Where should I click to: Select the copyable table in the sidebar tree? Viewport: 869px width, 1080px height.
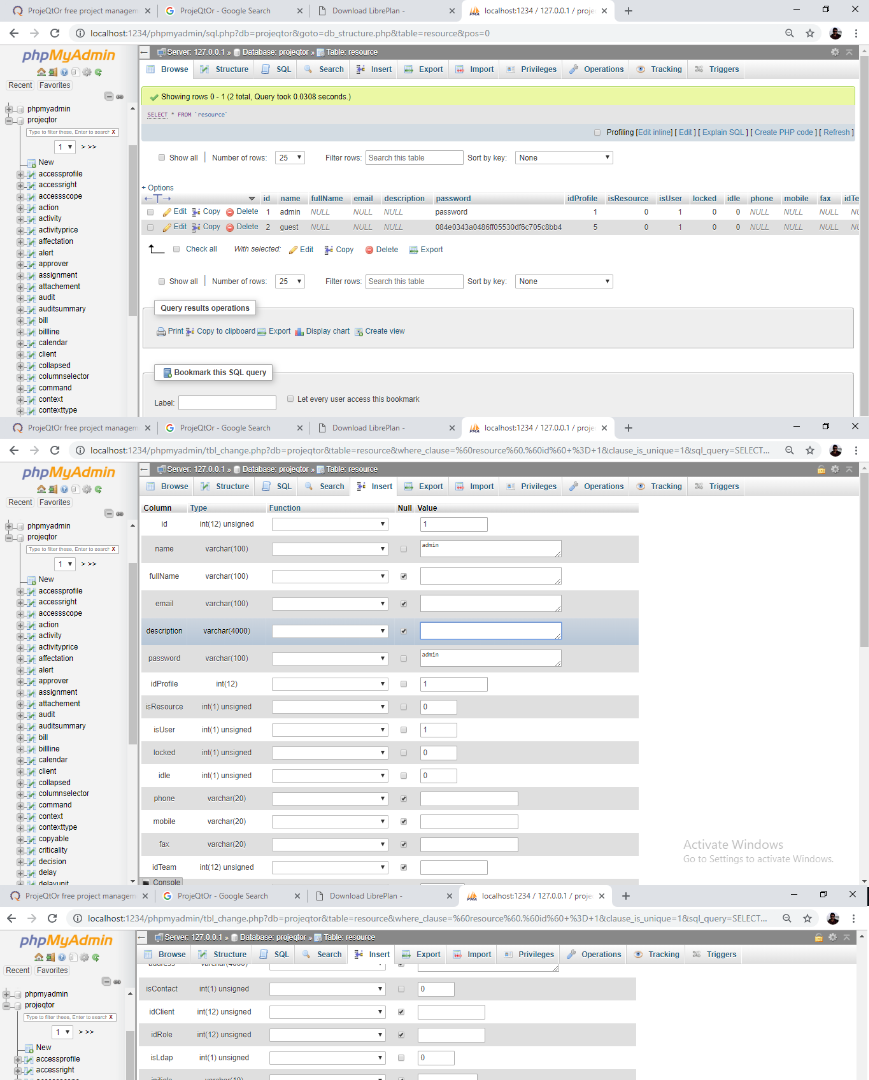coord(53,839)
